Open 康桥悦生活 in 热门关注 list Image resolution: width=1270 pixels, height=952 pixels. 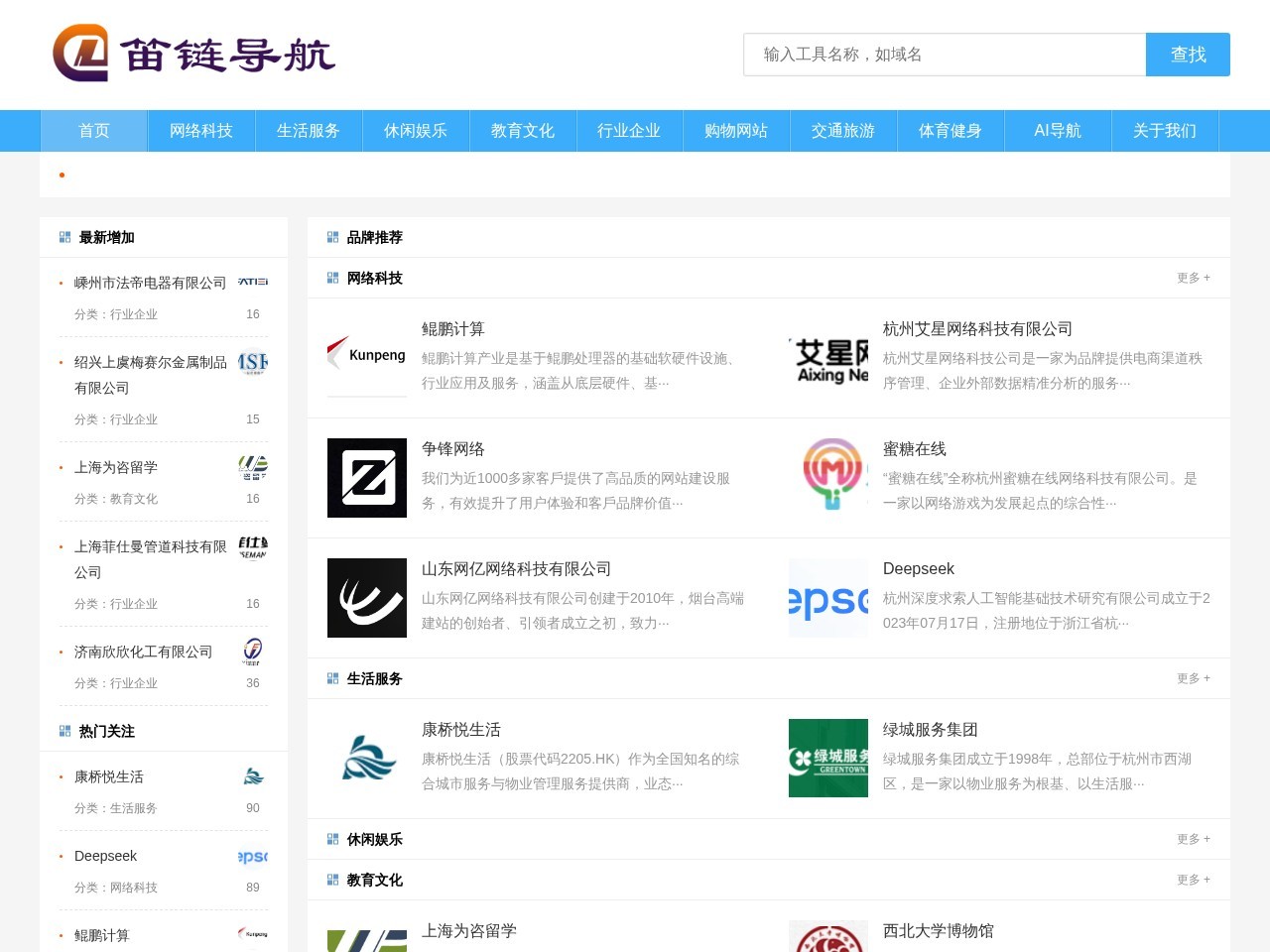tap(109, 776)
